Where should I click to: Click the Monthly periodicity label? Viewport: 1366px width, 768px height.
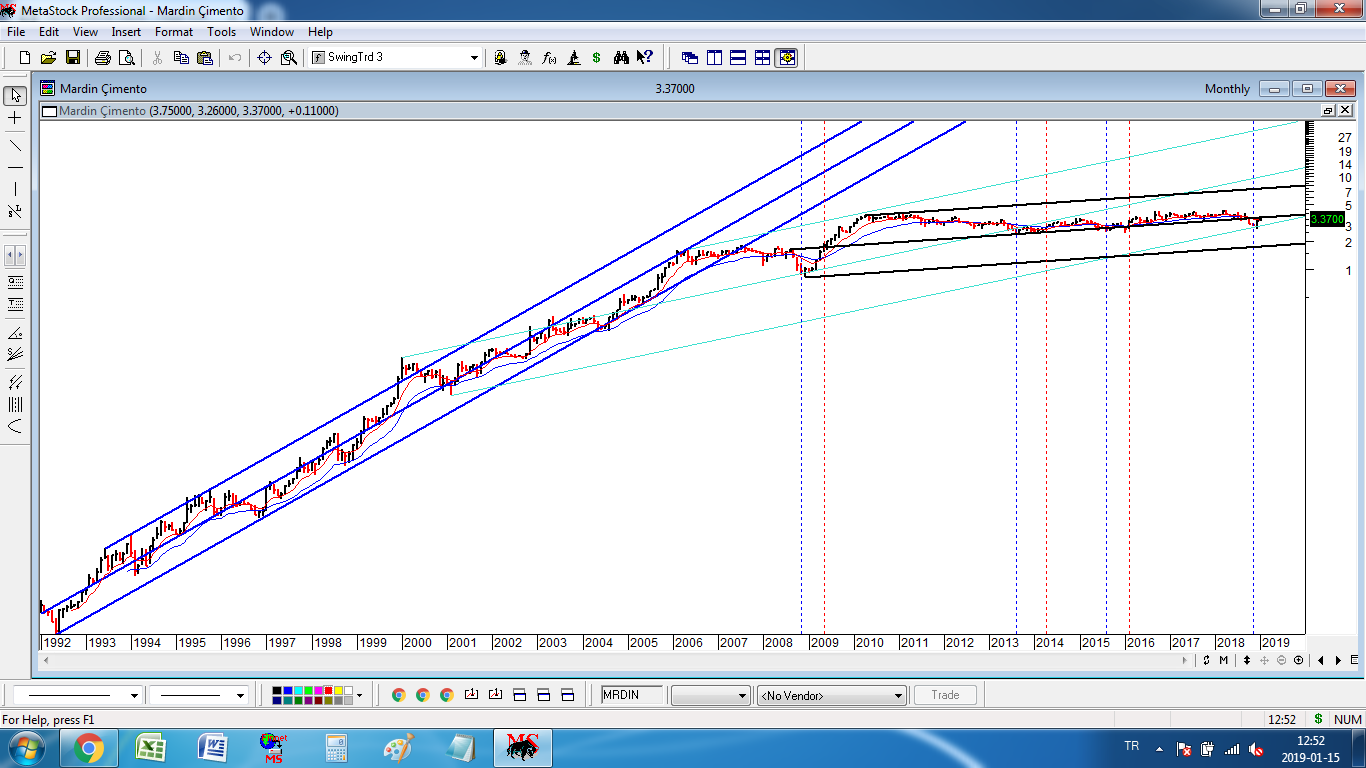pyautogui.click(x=1227, y=89)
